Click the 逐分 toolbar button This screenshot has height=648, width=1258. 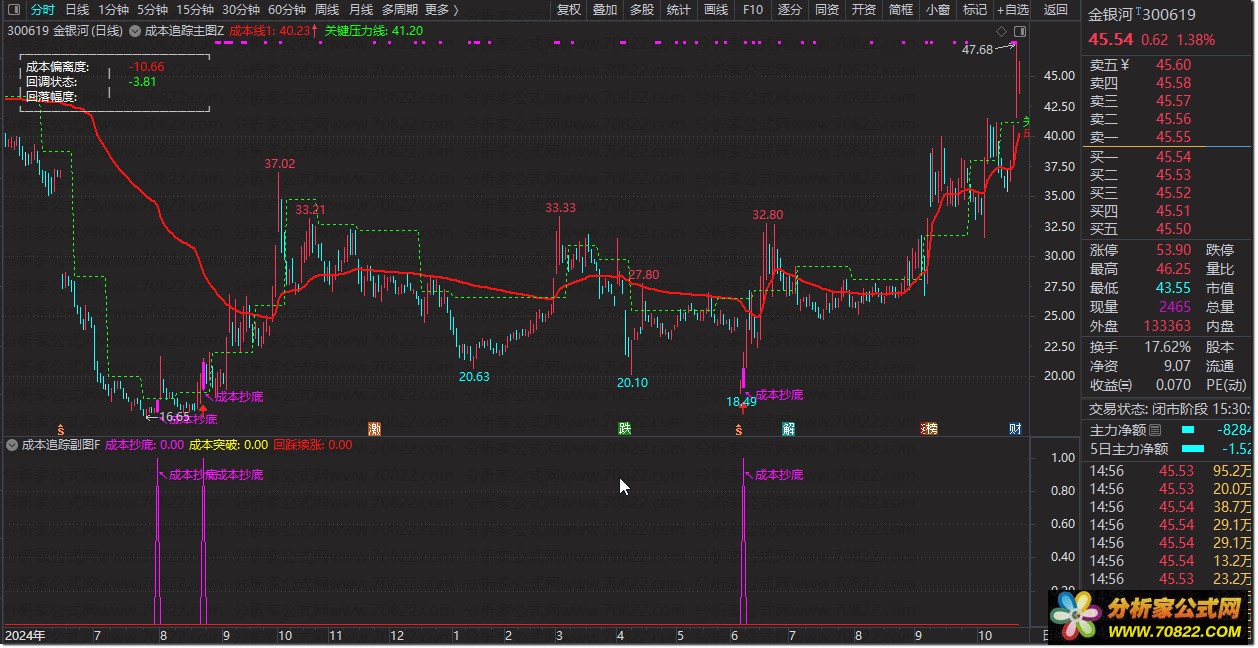tap(790, 10)
